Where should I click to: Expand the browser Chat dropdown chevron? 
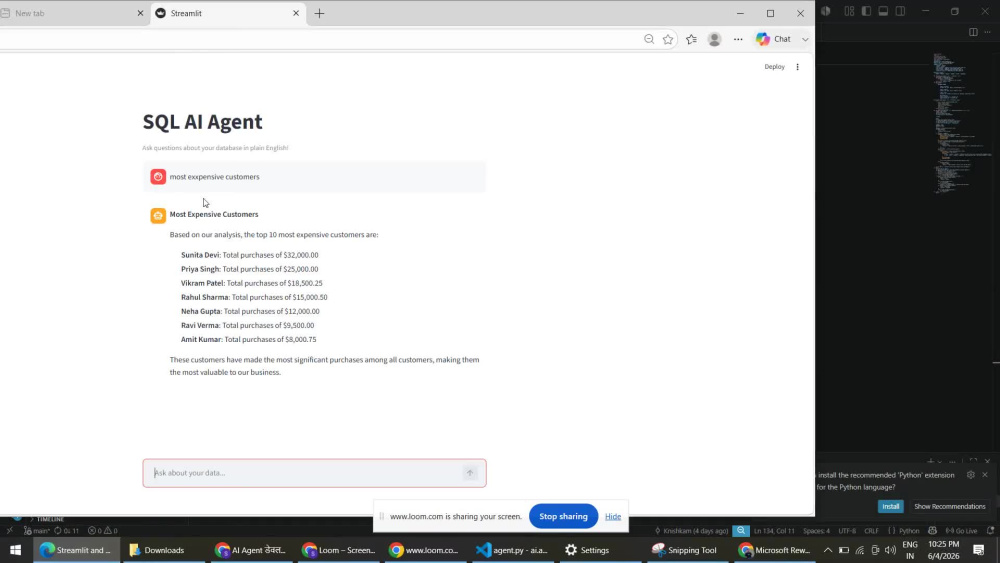tap(805, 40)
